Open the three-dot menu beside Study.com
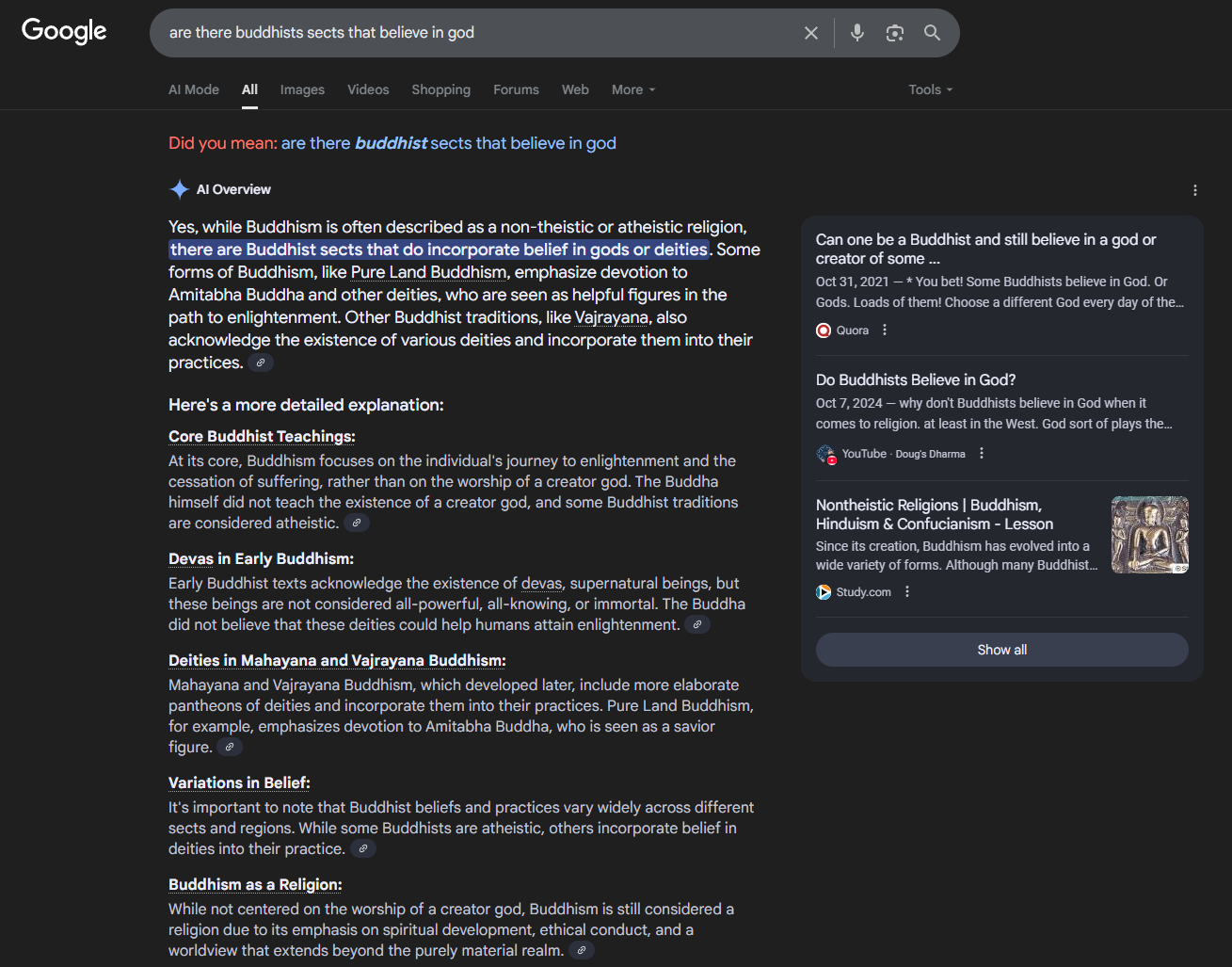Viewport: 1232px width, 967px height. pos(907,592)
